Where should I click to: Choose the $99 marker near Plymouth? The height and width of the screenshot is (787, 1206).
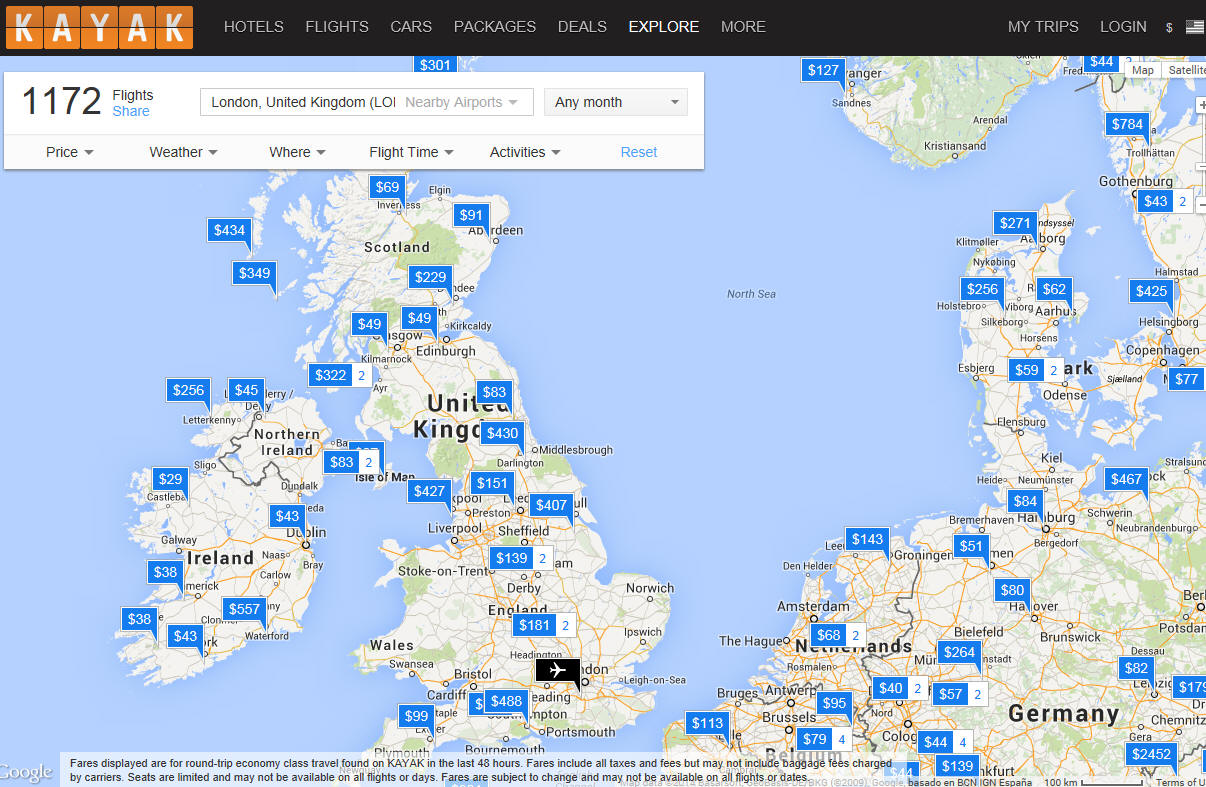point(416,716)
